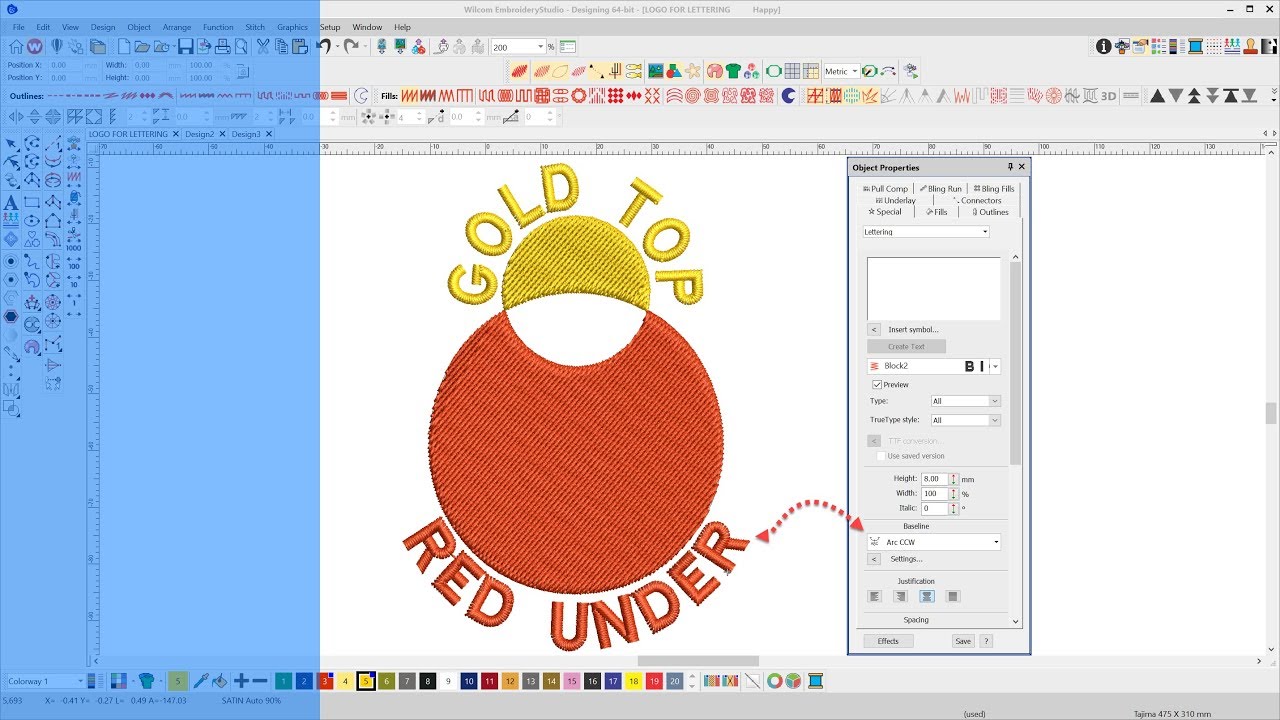Switch to the Pull Comp tab
This screenshot has width=1280, height=720.
(885, 188)
